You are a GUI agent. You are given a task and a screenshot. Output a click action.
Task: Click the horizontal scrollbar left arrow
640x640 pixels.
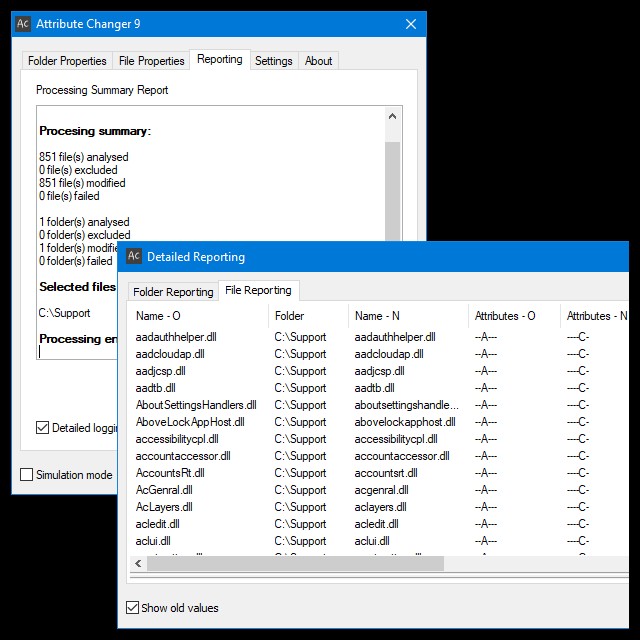pyautogui.click(x=138, y=564)
